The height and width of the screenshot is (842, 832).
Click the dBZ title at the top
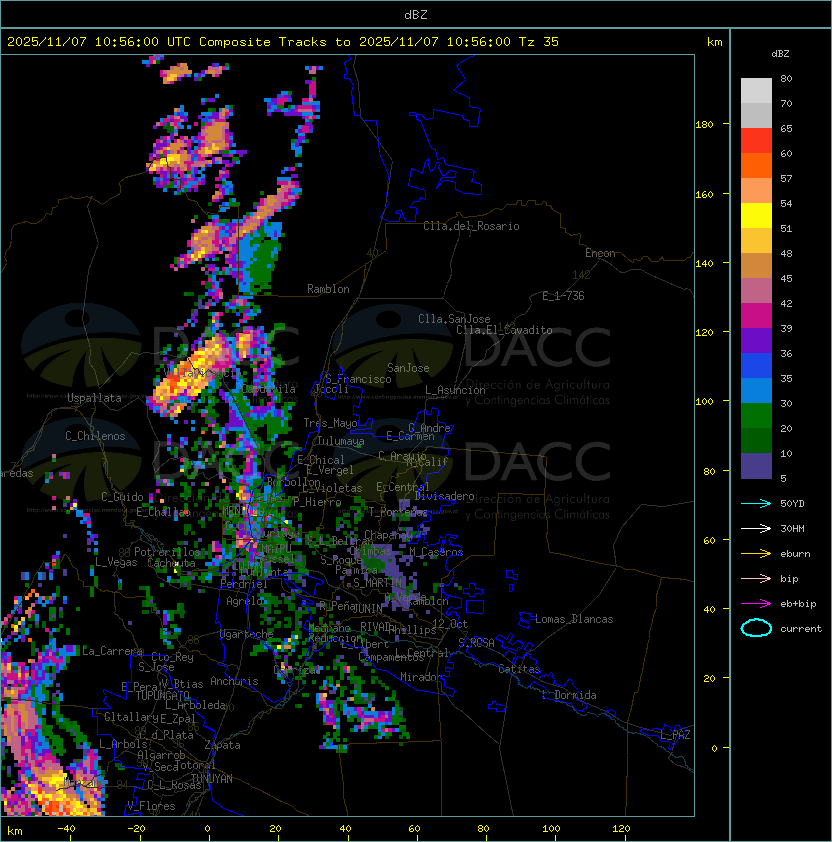416,15
